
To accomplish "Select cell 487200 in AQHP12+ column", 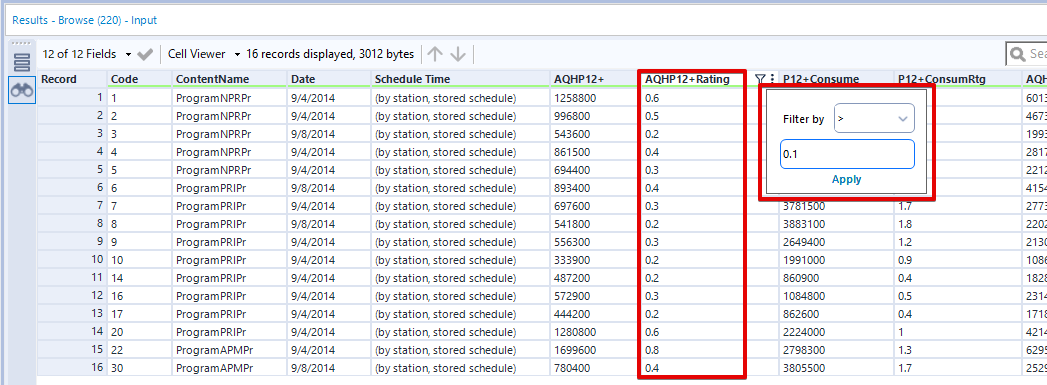I will click(x=594, y=278).
